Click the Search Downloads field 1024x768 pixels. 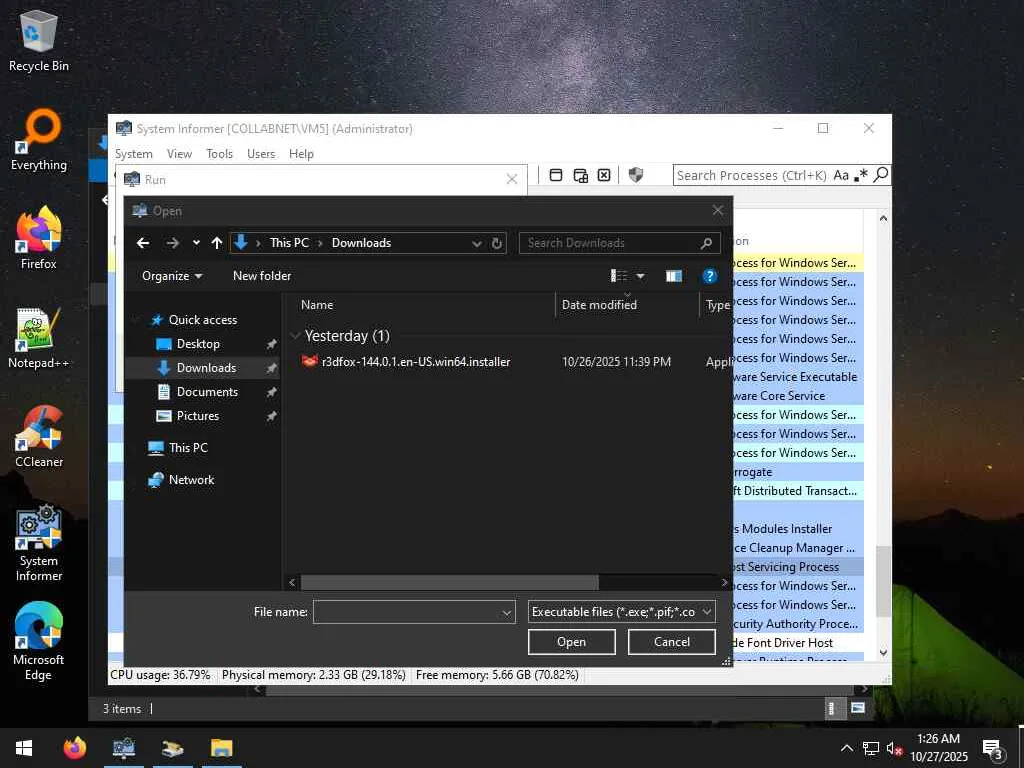tap(611, 243)
